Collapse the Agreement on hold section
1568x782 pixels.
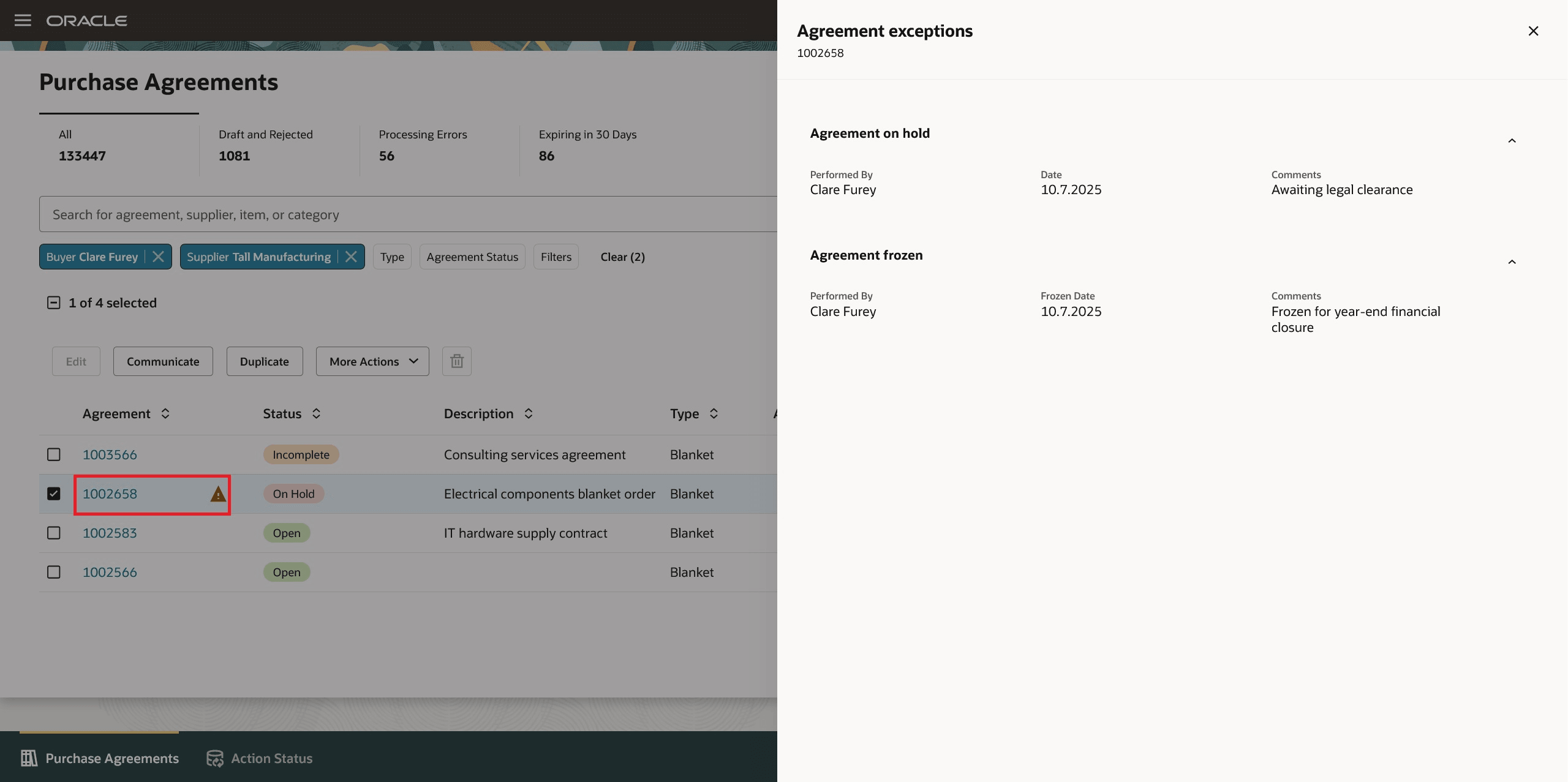[1512, 141]
